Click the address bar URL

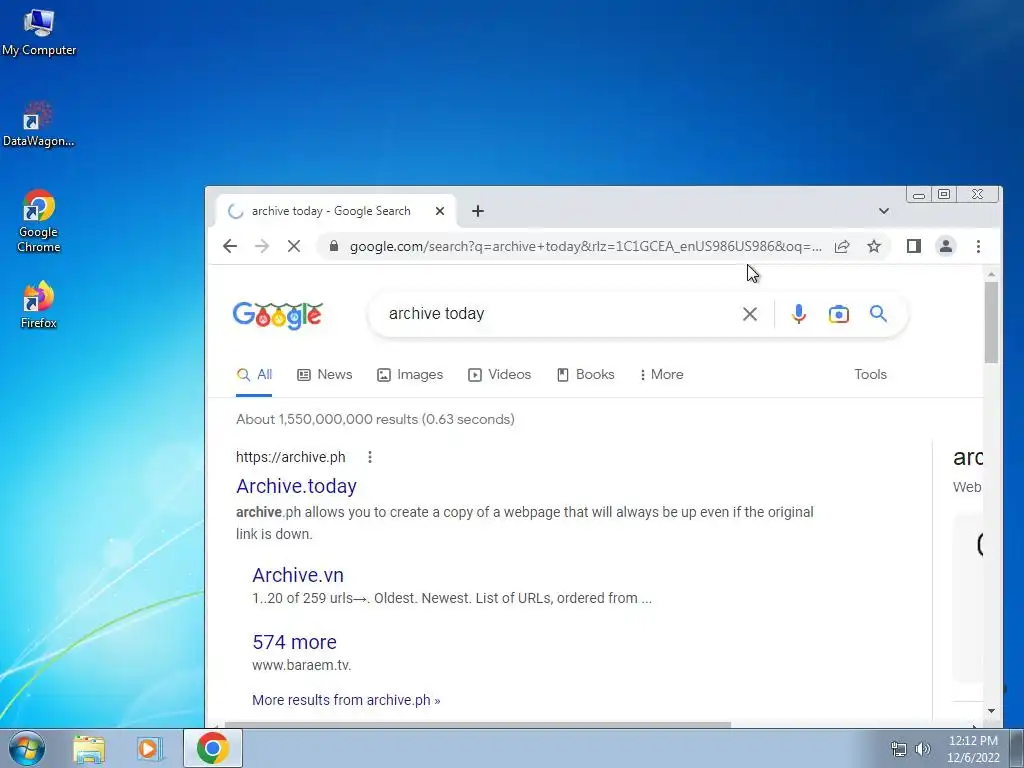pos(586,246)
